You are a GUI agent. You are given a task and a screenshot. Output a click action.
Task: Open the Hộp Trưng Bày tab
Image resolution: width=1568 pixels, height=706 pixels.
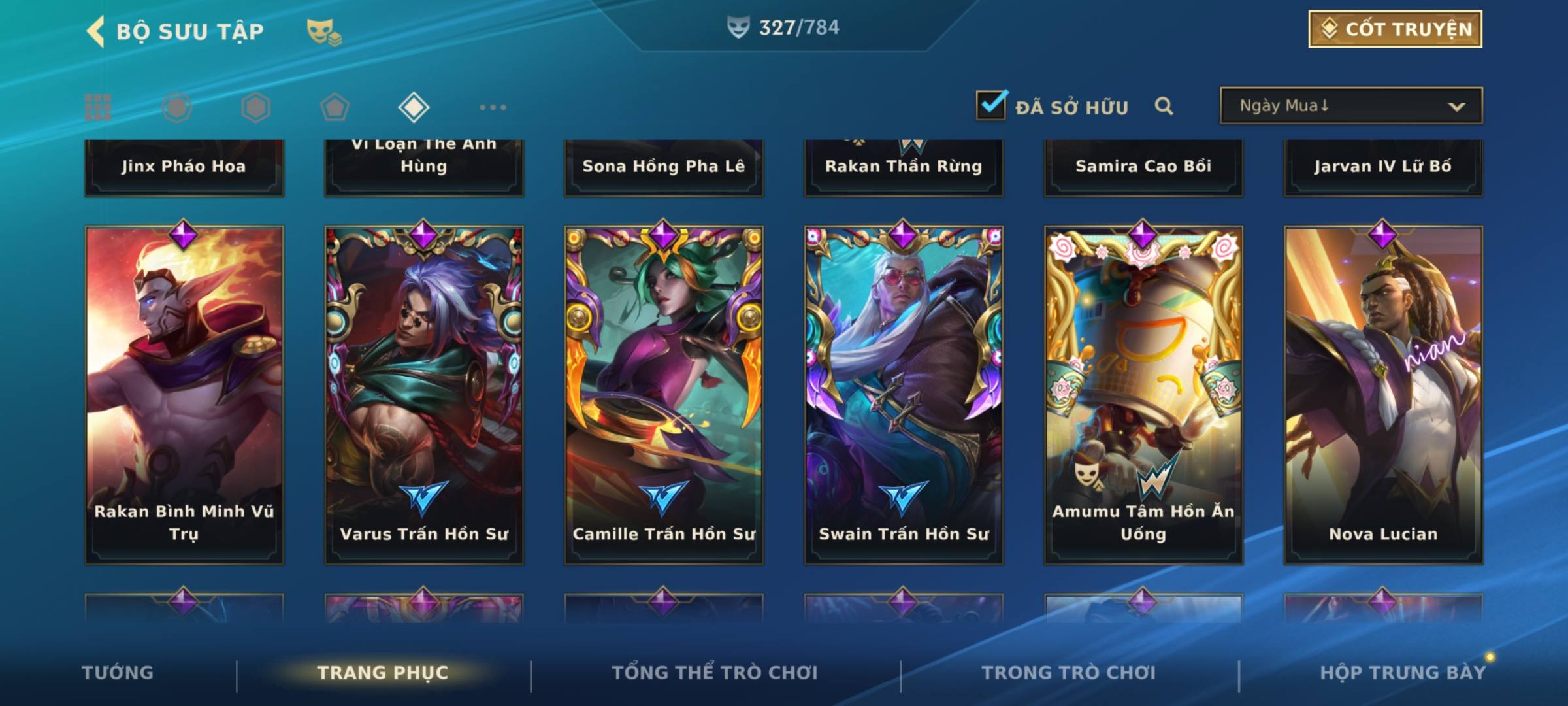coord(1403,673)
